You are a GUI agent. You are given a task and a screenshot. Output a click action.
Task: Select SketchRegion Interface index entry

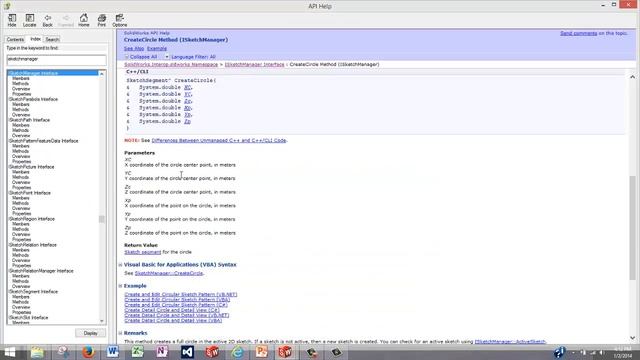[x=32, y=219]
